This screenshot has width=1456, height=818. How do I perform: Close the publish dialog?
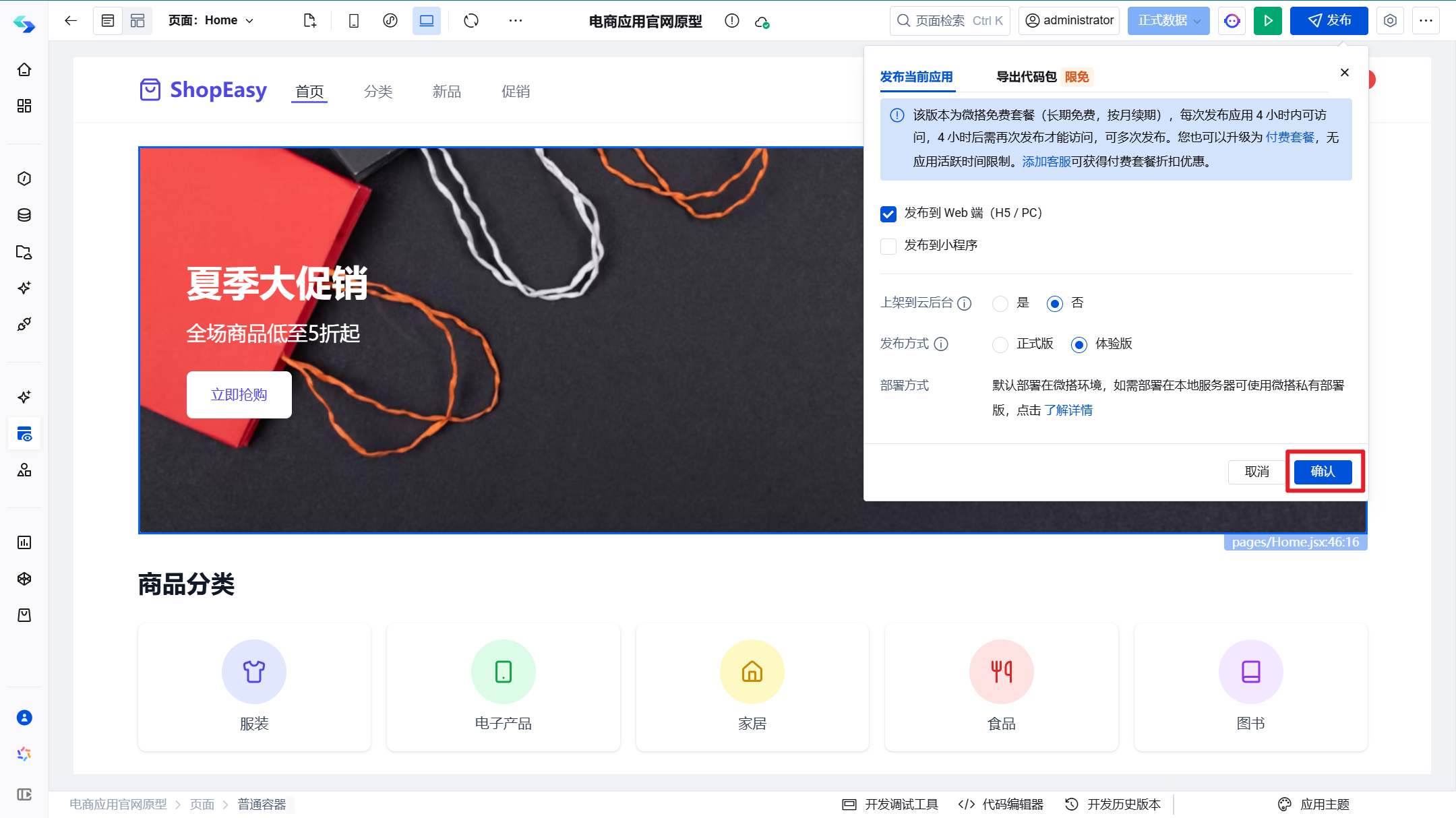(1345, 72)
